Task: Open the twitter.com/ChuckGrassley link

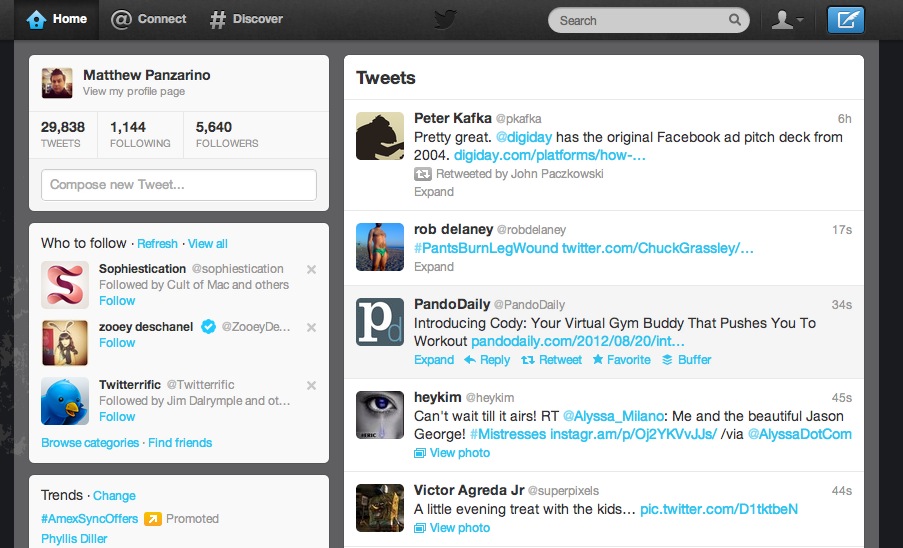Action: [x=658, y=248]
